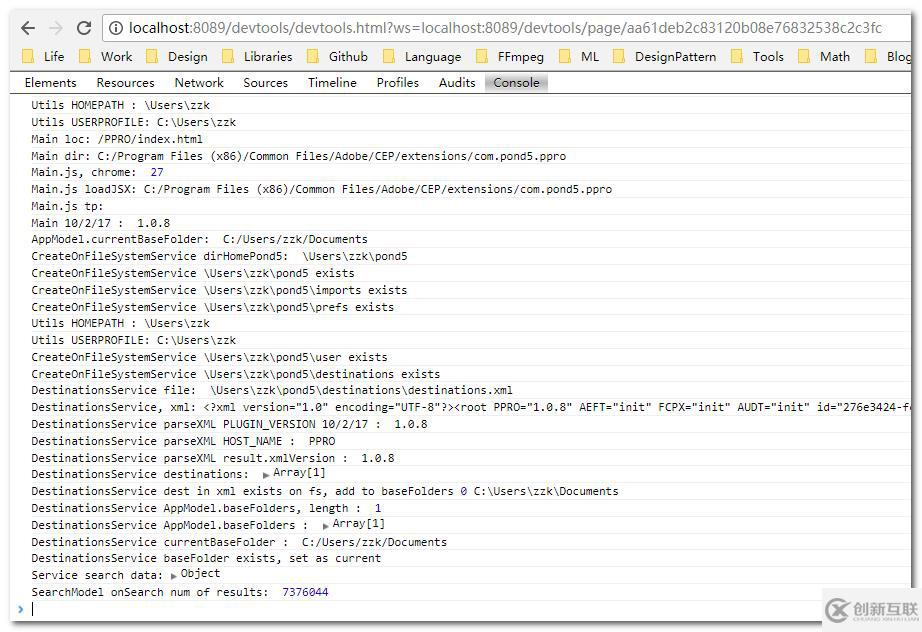
Task: Click the 'pond5\user exists' log line
Action: tap(209, 357)
